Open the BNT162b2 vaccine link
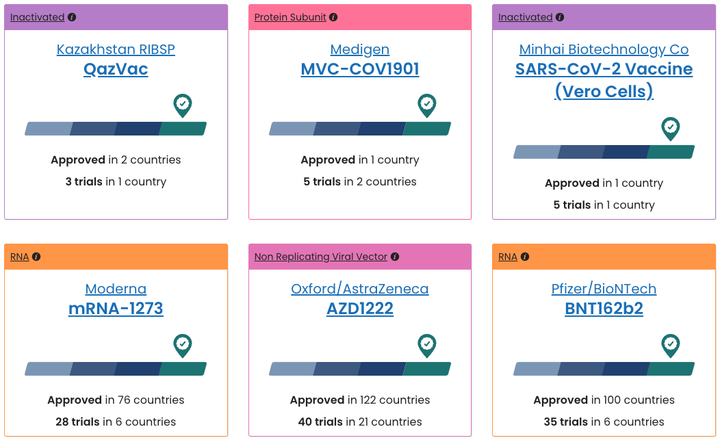The height and width of the screenshot is (440, 720). pyautogui.click(x=604, y=309)
